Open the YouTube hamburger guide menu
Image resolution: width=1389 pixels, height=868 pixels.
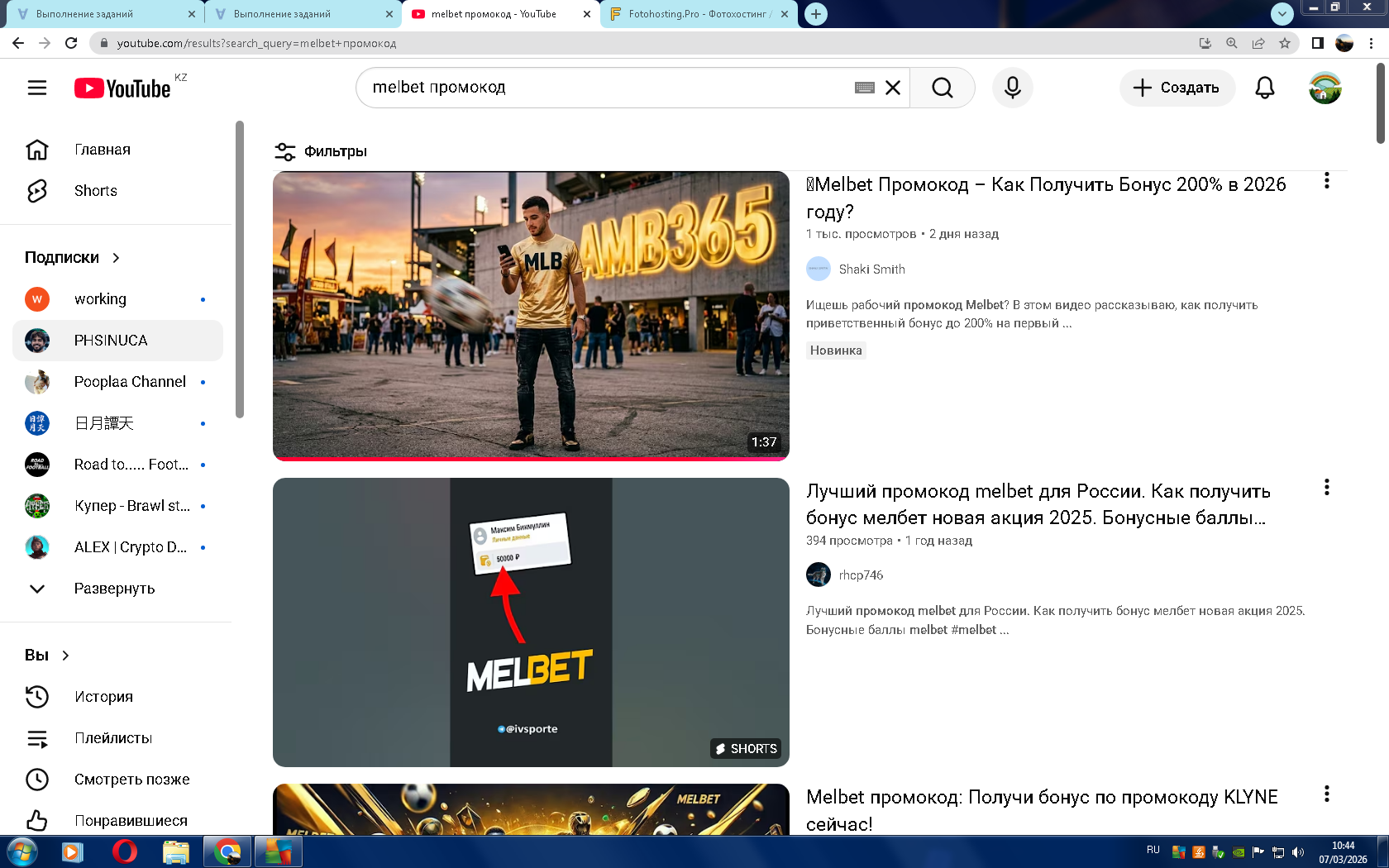37,88
